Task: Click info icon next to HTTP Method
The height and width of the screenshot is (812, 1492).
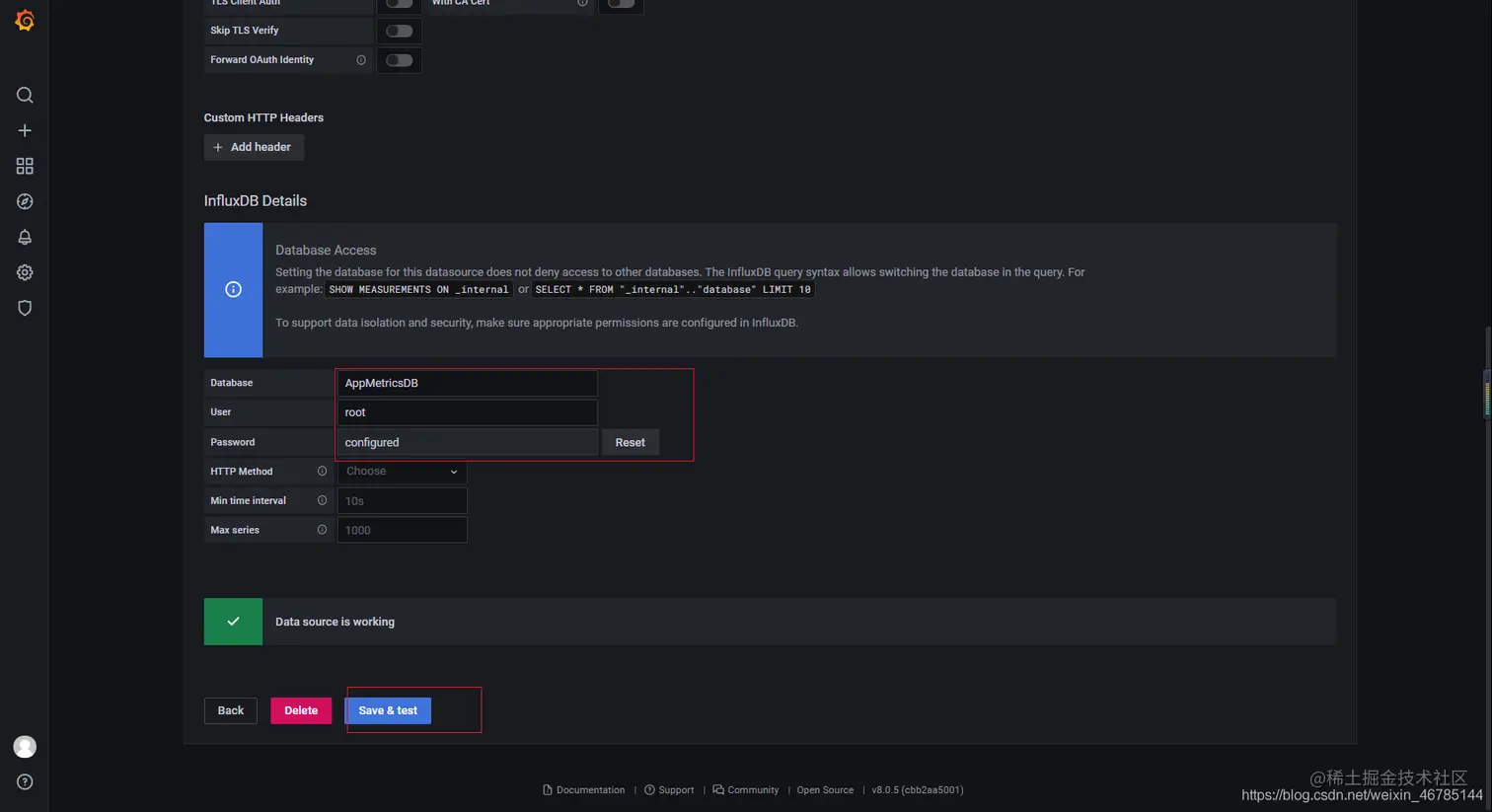Action: click(x=322, y=472)
